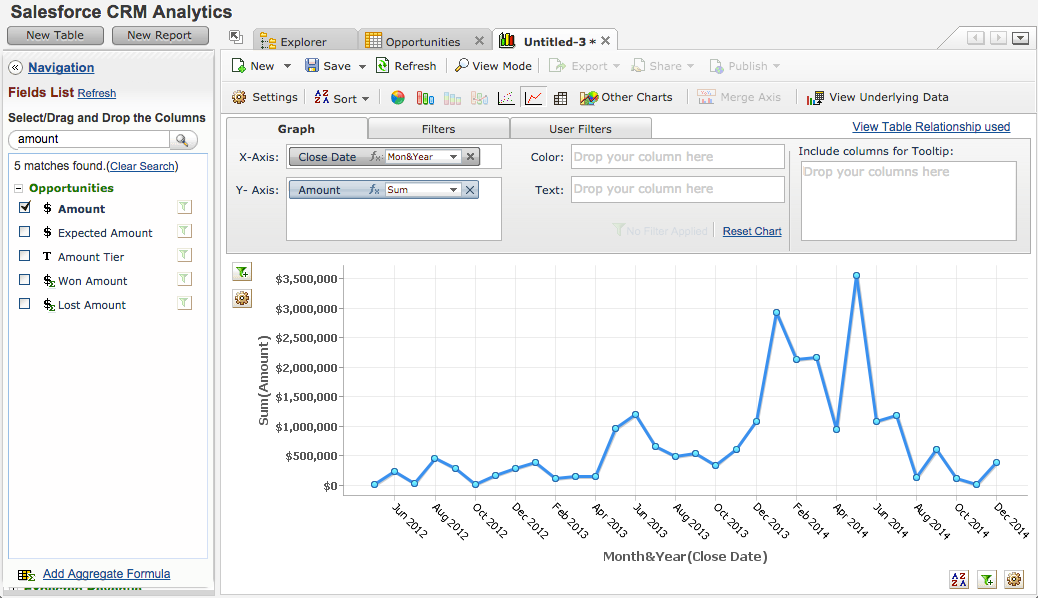Open the Mon&Year dropdown for Close Date
The image size is (1038, 598).
point(453,157)
